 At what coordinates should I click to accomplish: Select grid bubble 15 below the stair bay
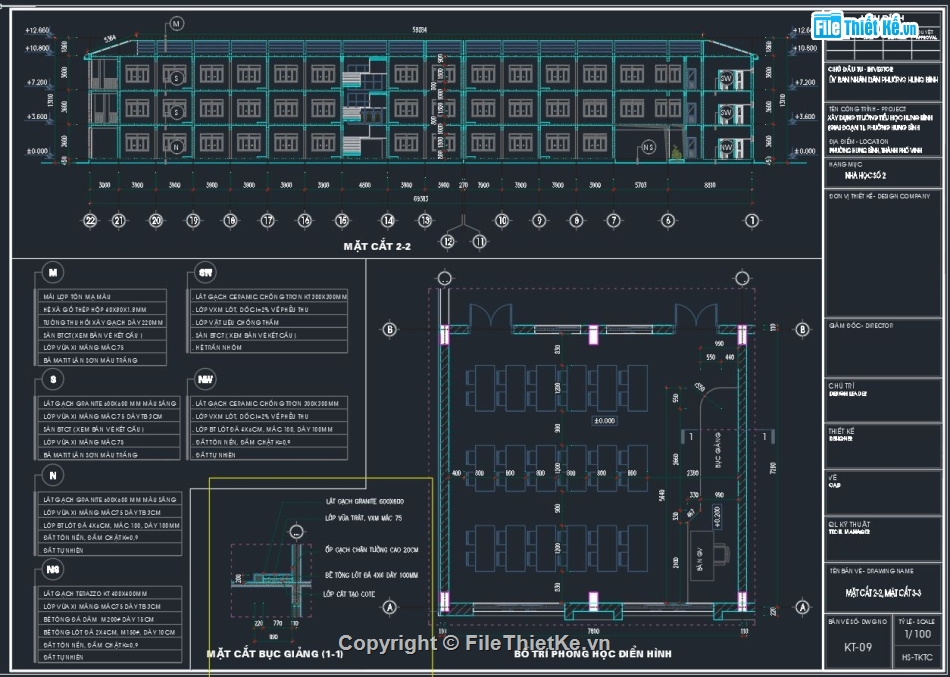pyautogui.click(x=342, y=221)
